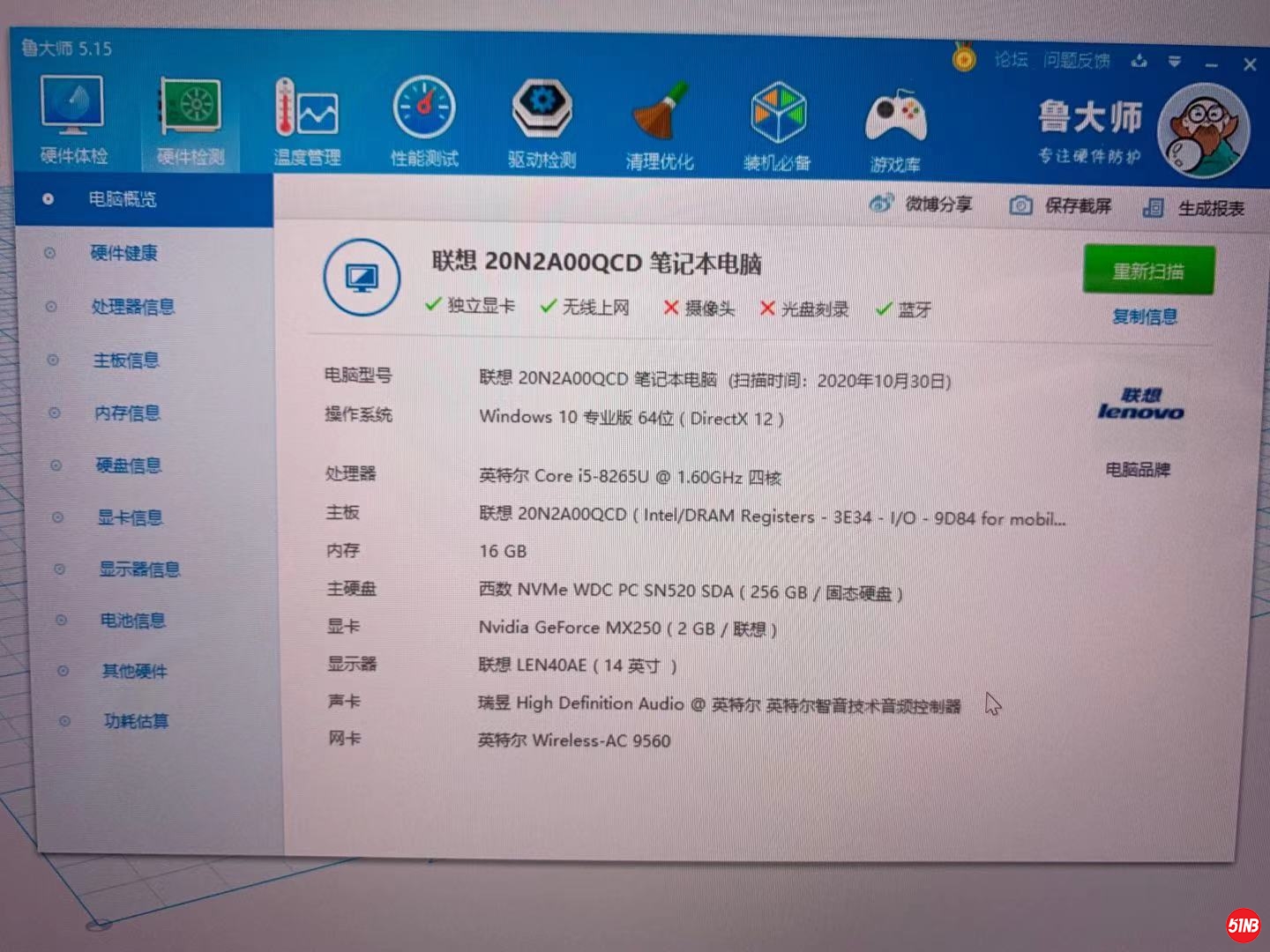Open 电池信息 sidebar item
This screenshot has height=952, width=1270.
point(132,620)
